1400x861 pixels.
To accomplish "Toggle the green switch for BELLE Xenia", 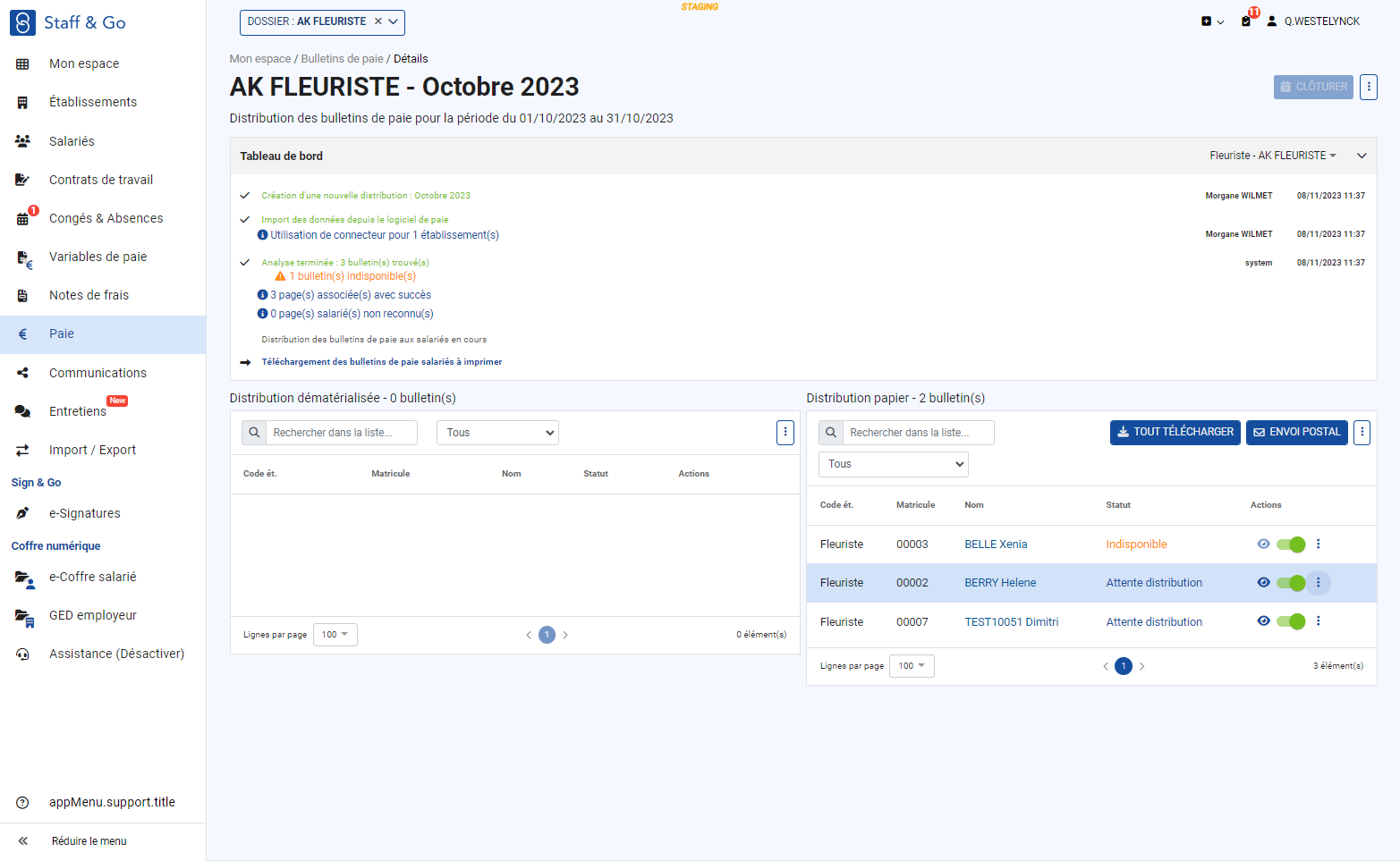I will point(1291,544).
